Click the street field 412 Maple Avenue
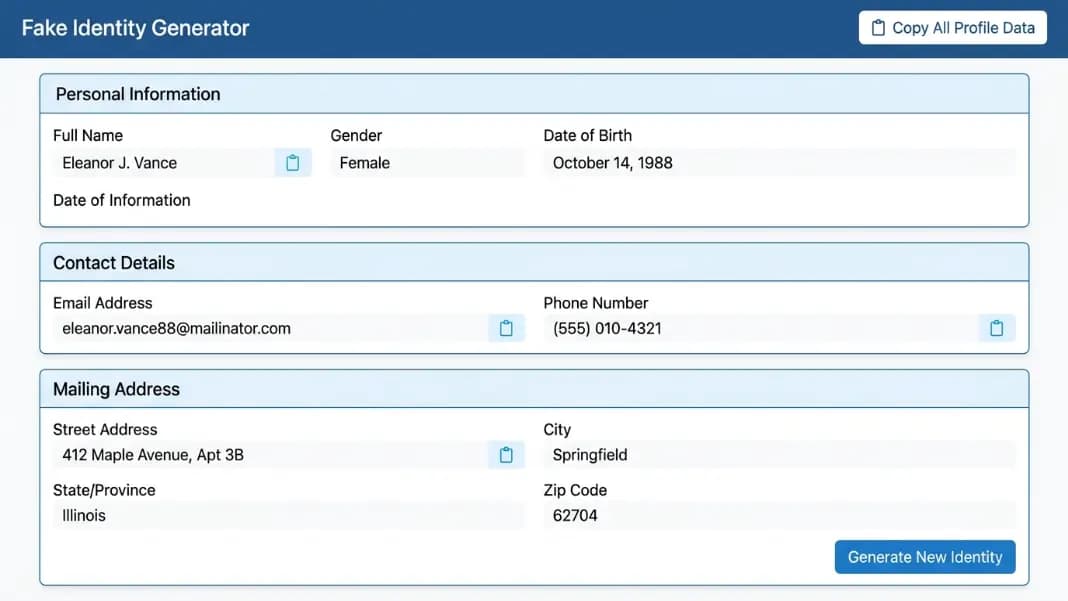The image size is (1068, 601). point(271,455)
